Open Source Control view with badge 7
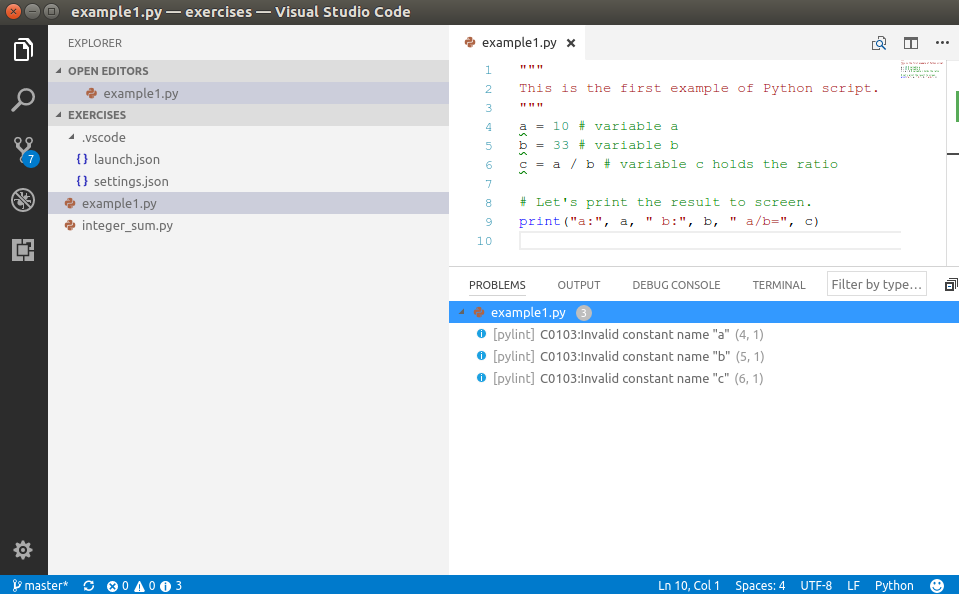The height and width of the screenshot is (594, 959). pyautogui.click(x=23, y=151)
